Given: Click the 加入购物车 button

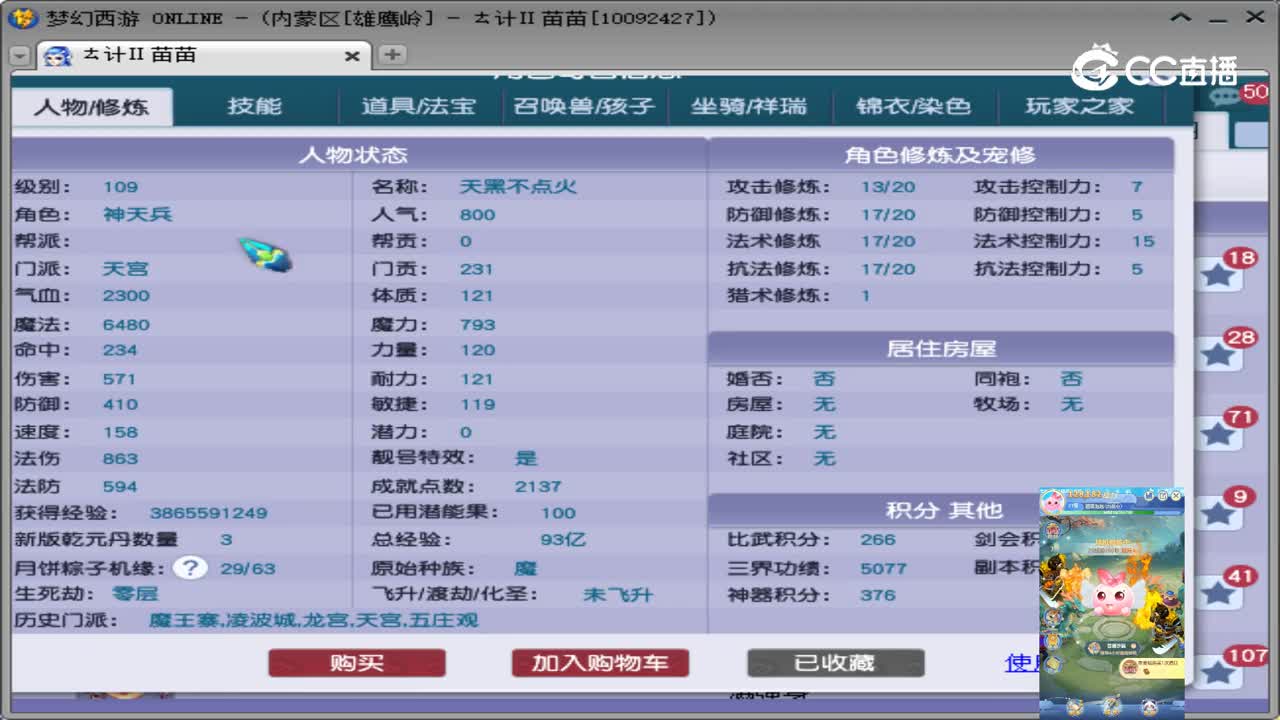Looking at the screenshot, I should pos(599,662).
